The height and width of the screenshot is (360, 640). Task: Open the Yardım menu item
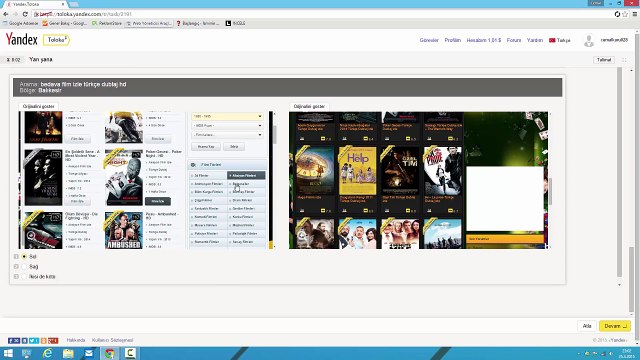(x=535, y=40)
